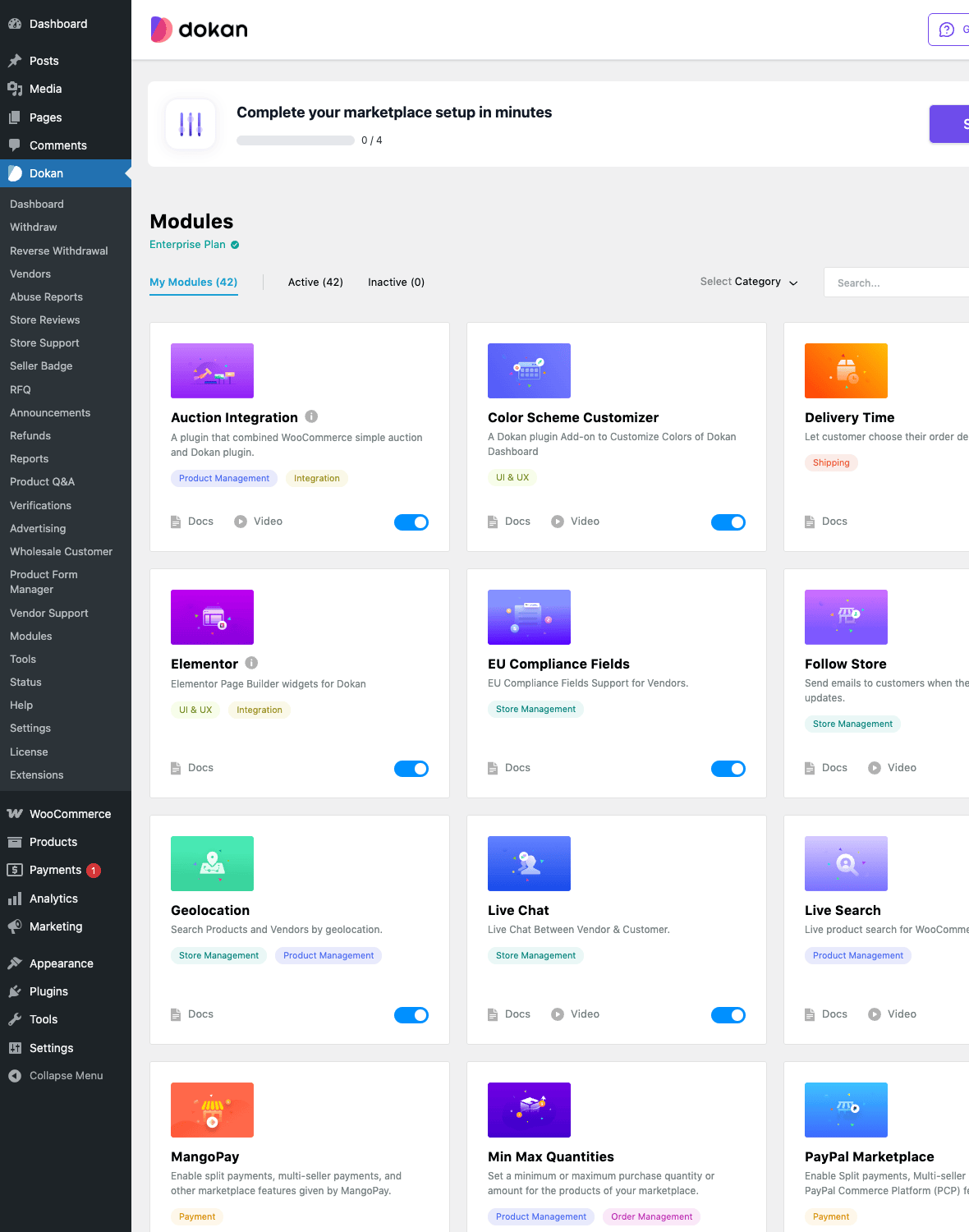
Task: Click the Appearance brush icon
Action: 15,963
